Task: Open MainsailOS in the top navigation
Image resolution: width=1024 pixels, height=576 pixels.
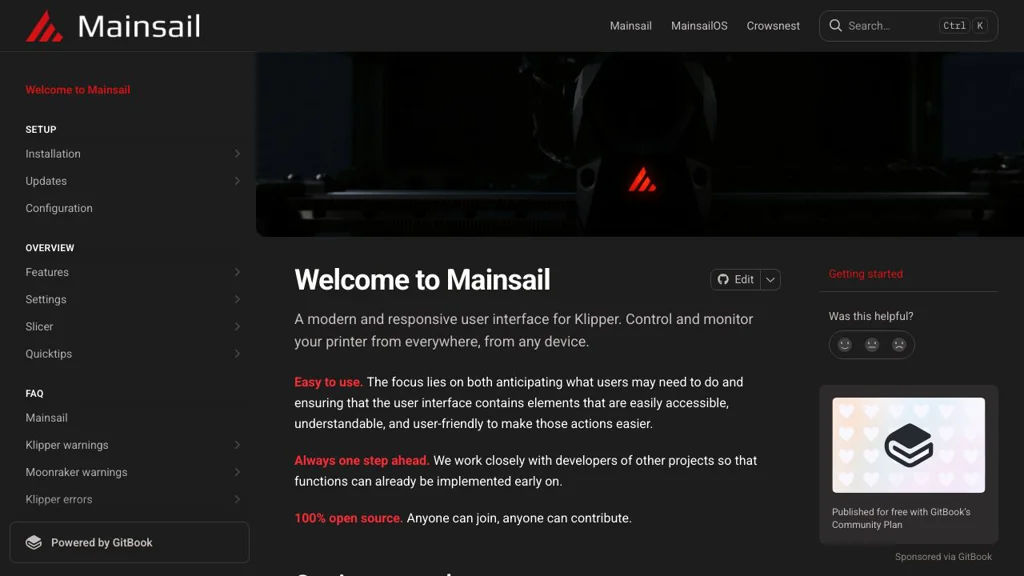Action: (699, 25)
